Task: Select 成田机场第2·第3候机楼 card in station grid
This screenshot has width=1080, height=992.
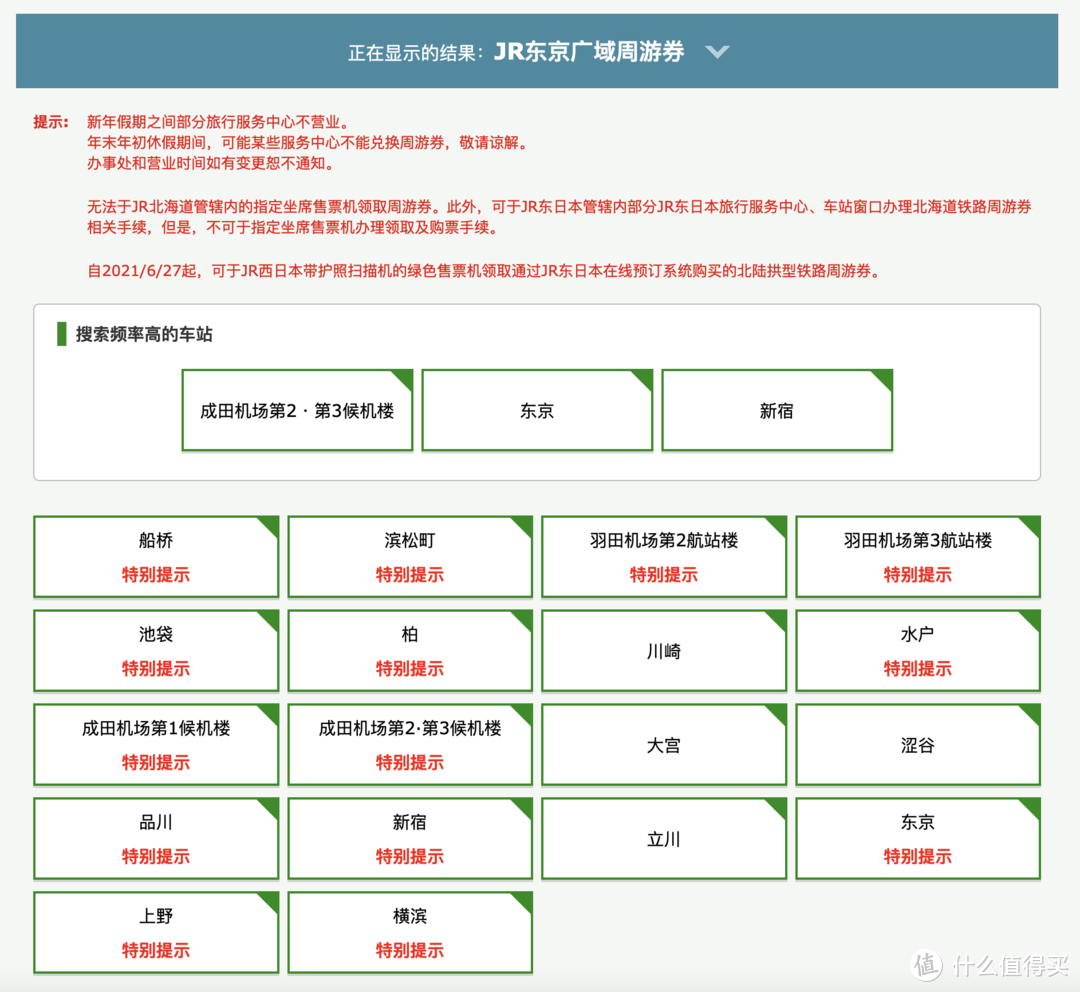Action: [x=410, y=745]
